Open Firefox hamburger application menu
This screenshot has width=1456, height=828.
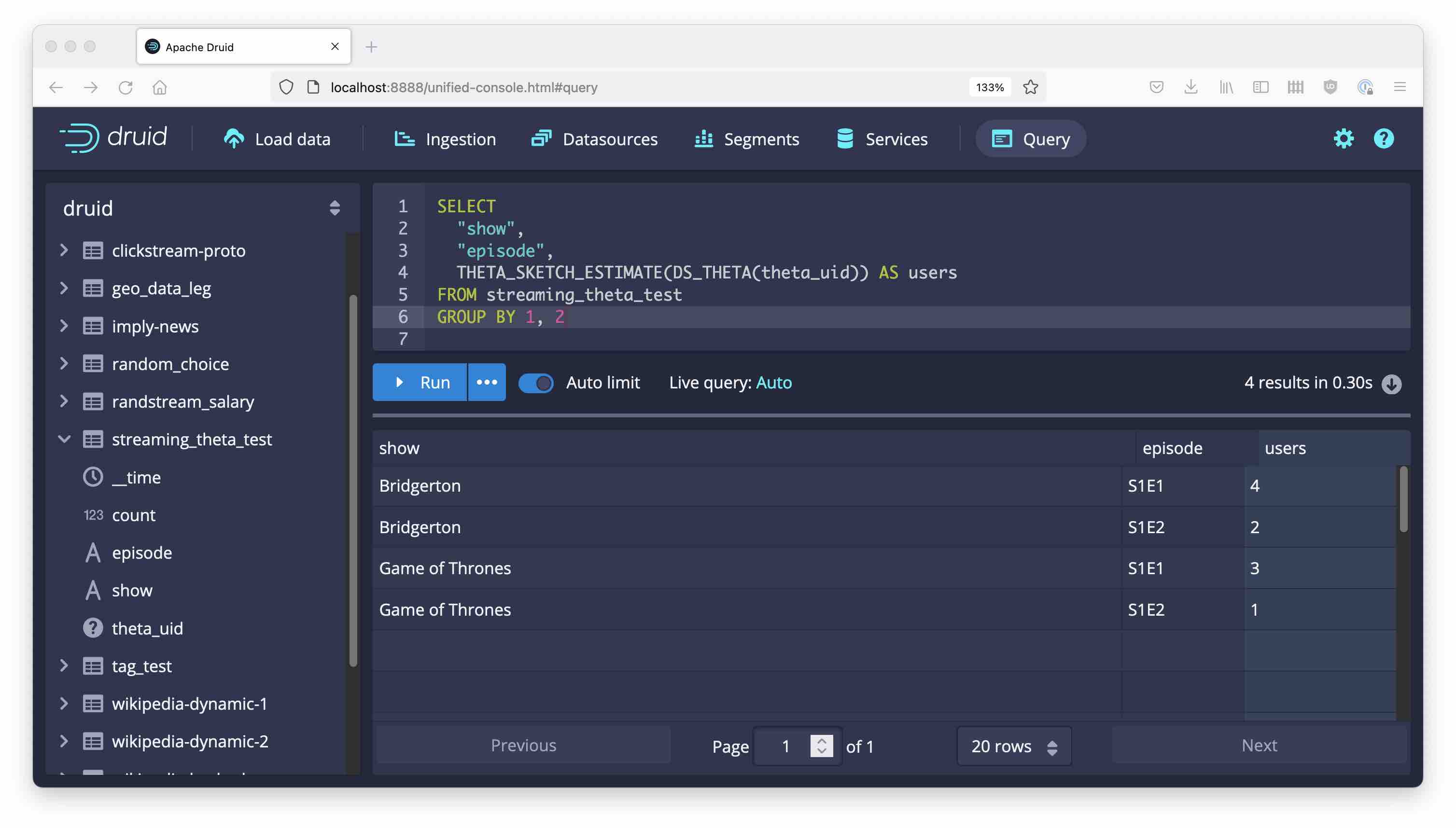point(1400,87)
